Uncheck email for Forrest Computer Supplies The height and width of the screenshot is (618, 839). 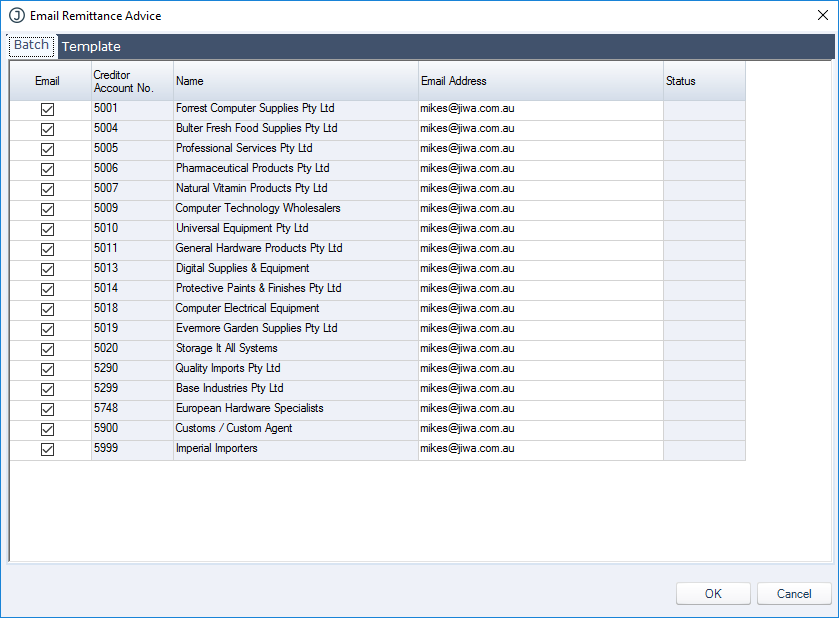click(x=47, y=109)
